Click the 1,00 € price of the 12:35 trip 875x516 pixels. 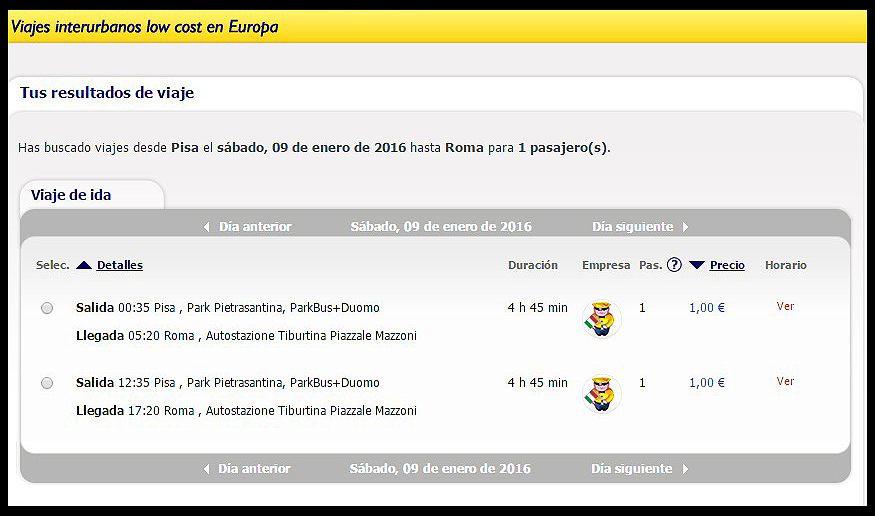click(x=707, y=383)
